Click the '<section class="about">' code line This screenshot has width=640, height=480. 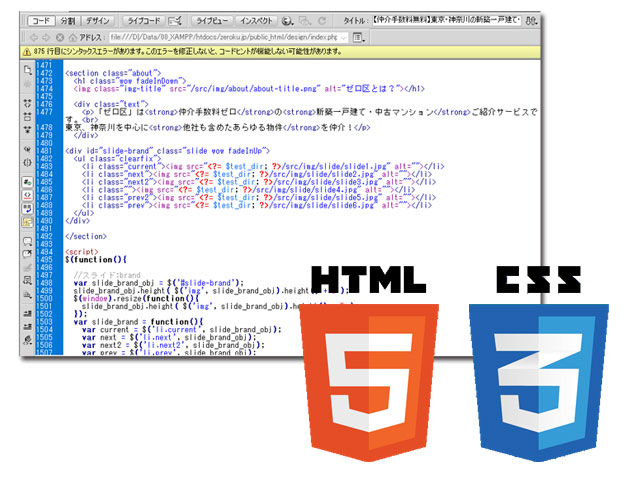point(113,73)
